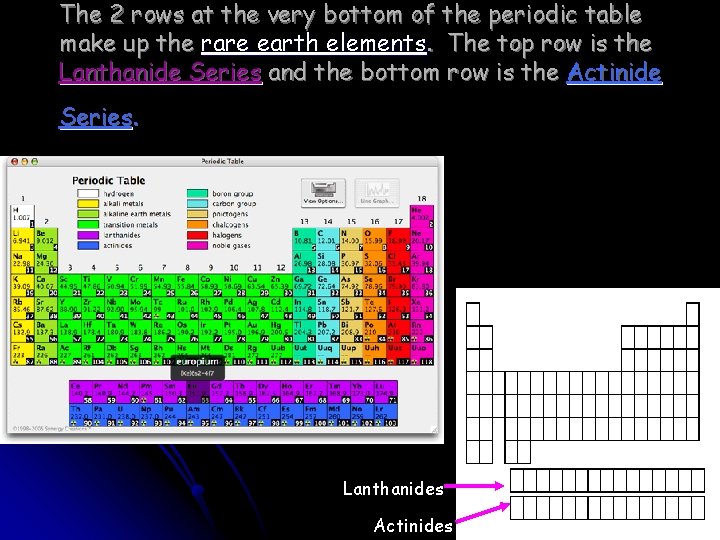Click the 'Periodic Table' legend heading
Viewport: 720px width, 540px height.
pos(108,180)
